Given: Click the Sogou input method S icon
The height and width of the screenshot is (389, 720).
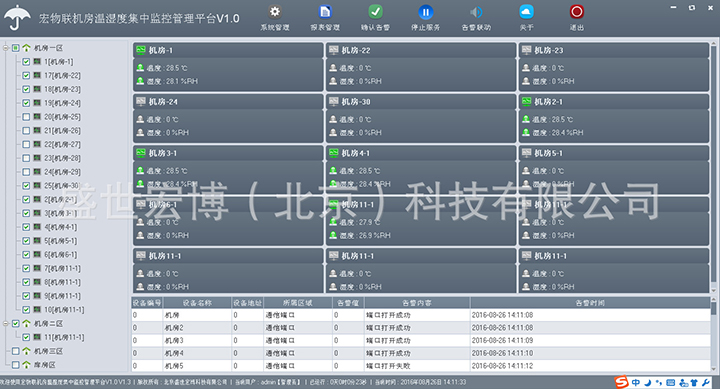Looking at the screenshot, I should (x=622, y=382).
